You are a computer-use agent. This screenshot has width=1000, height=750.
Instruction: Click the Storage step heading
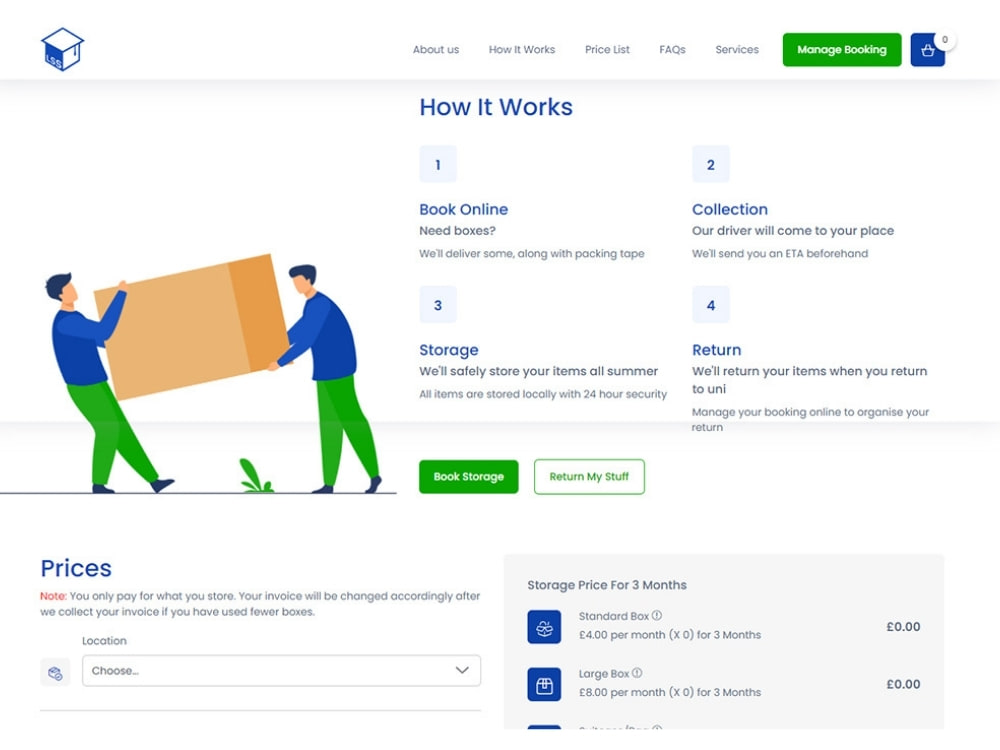(449, 350)
